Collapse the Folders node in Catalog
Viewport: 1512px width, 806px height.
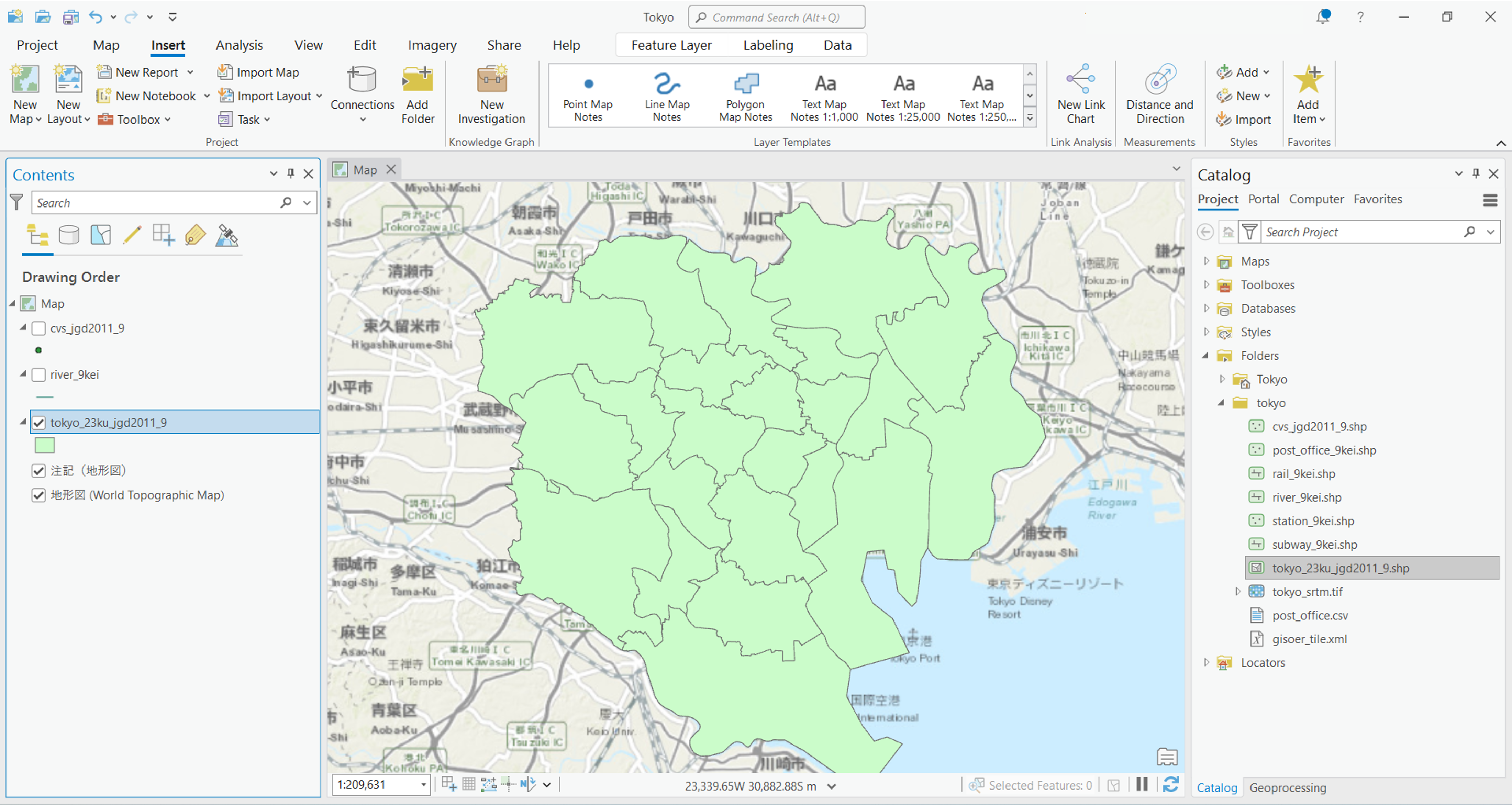[x=1205, y=356]
